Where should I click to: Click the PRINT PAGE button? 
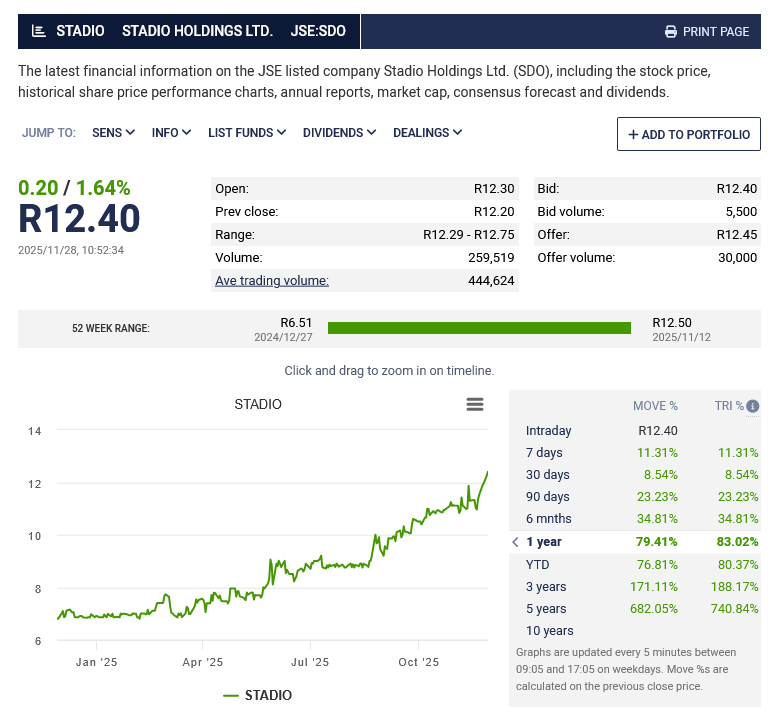pos(707,32)
